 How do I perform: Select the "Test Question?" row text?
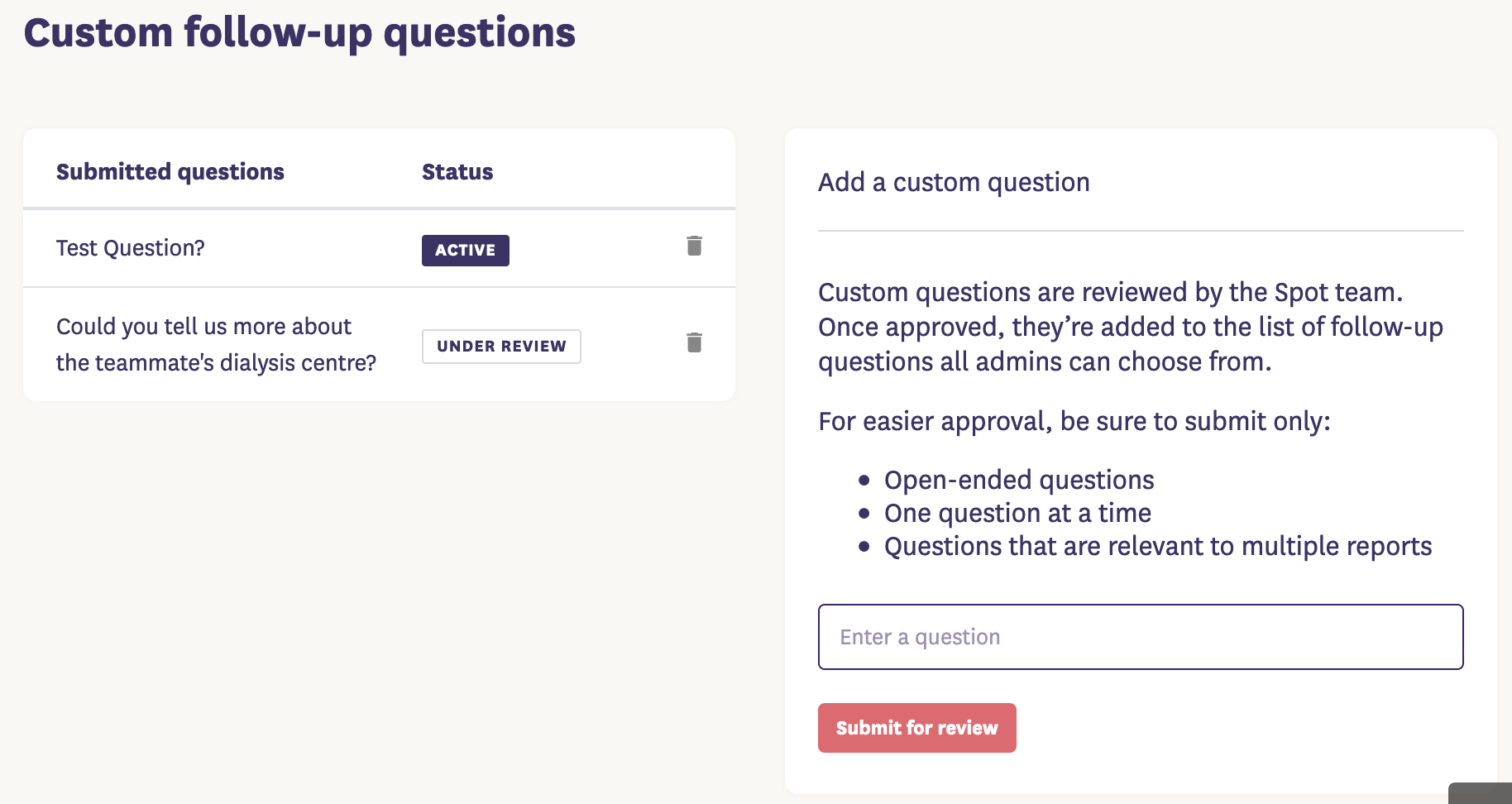(x=131, y=248)
